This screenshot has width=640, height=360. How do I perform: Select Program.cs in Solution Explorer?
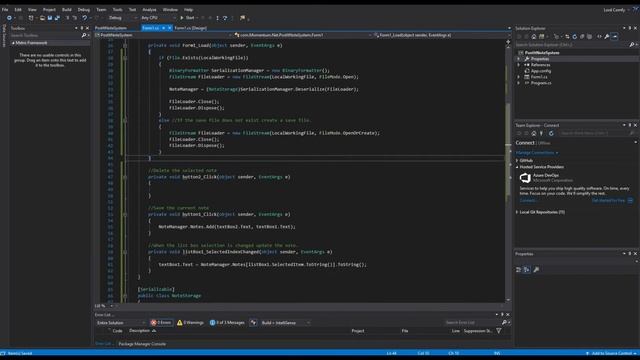(x=541, y=83)
